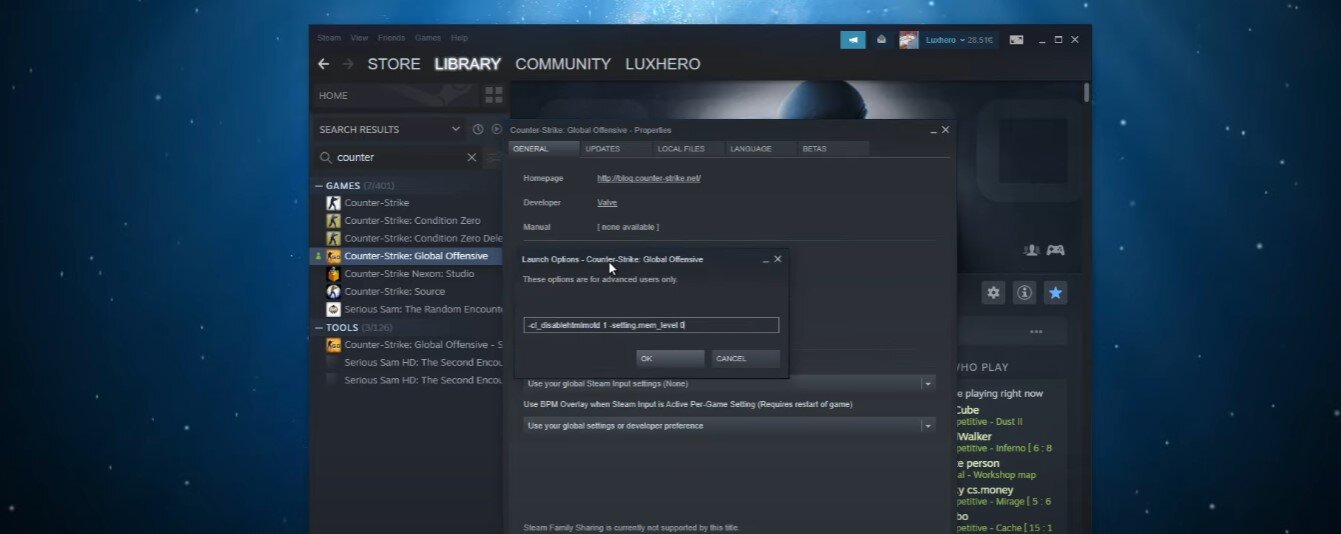Viewport: 1341px width, 534px height.
Task: Select Counter-Strike Nexon: Studio entry
Action: pos(407,274)
